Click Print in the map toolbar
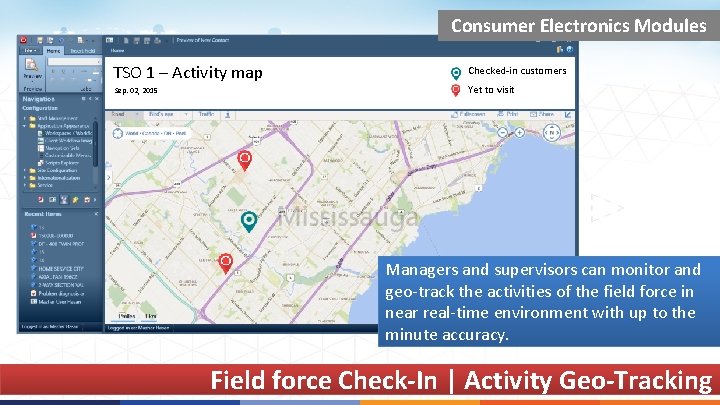This screenshot has width=720, height=405. coord(508,114)
